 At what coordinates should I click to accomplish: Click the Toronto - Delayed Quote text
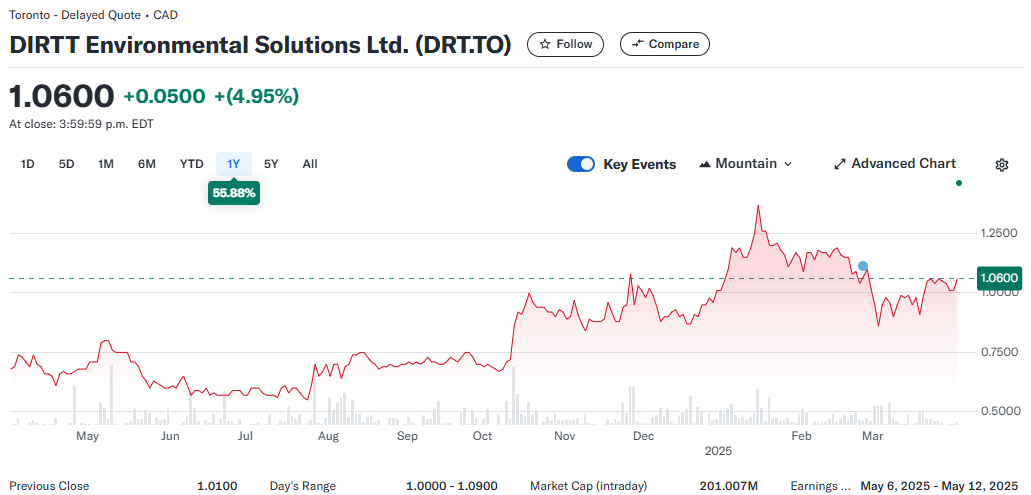click(75, 14)
